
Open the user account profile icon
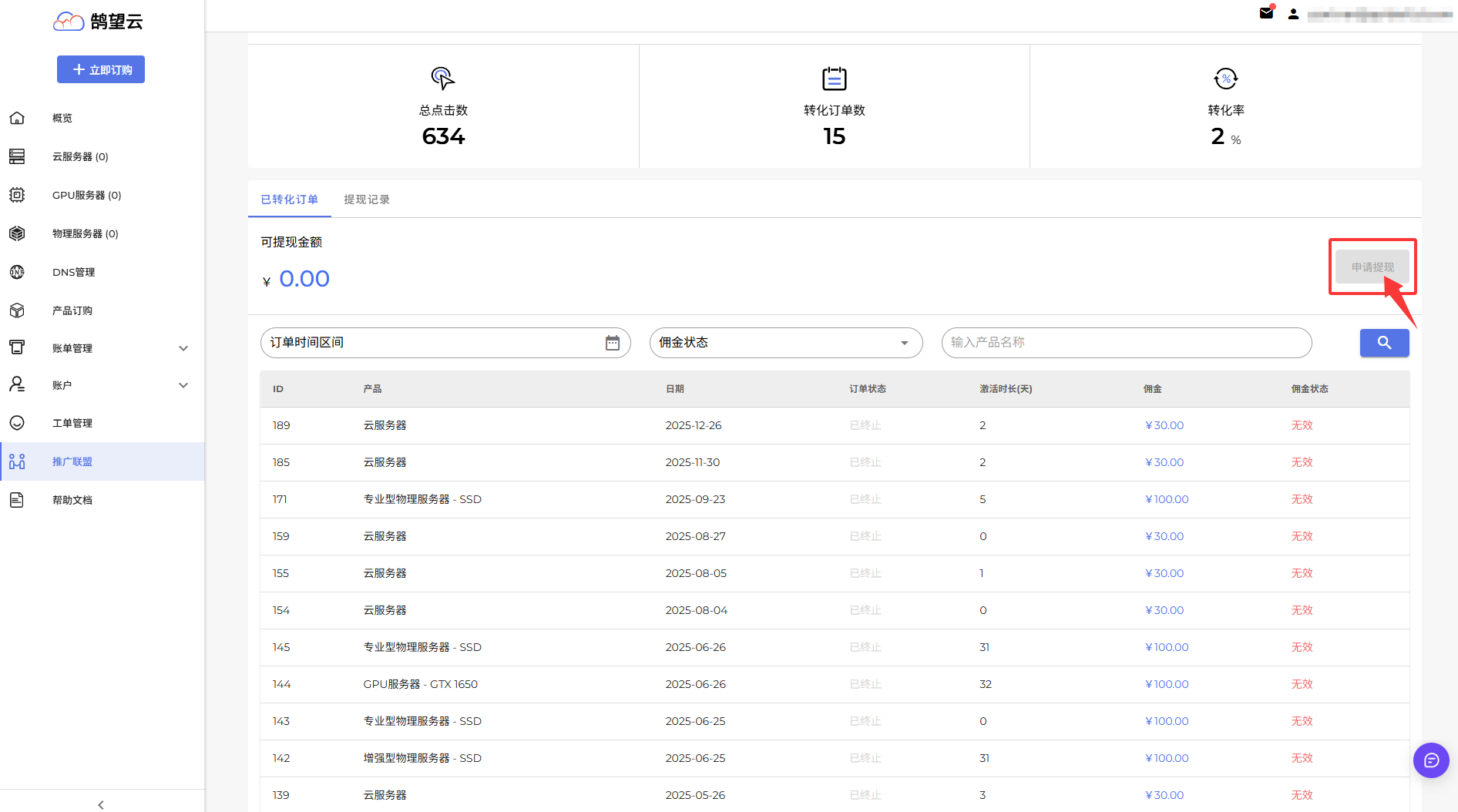click(x=1293, y=14)
